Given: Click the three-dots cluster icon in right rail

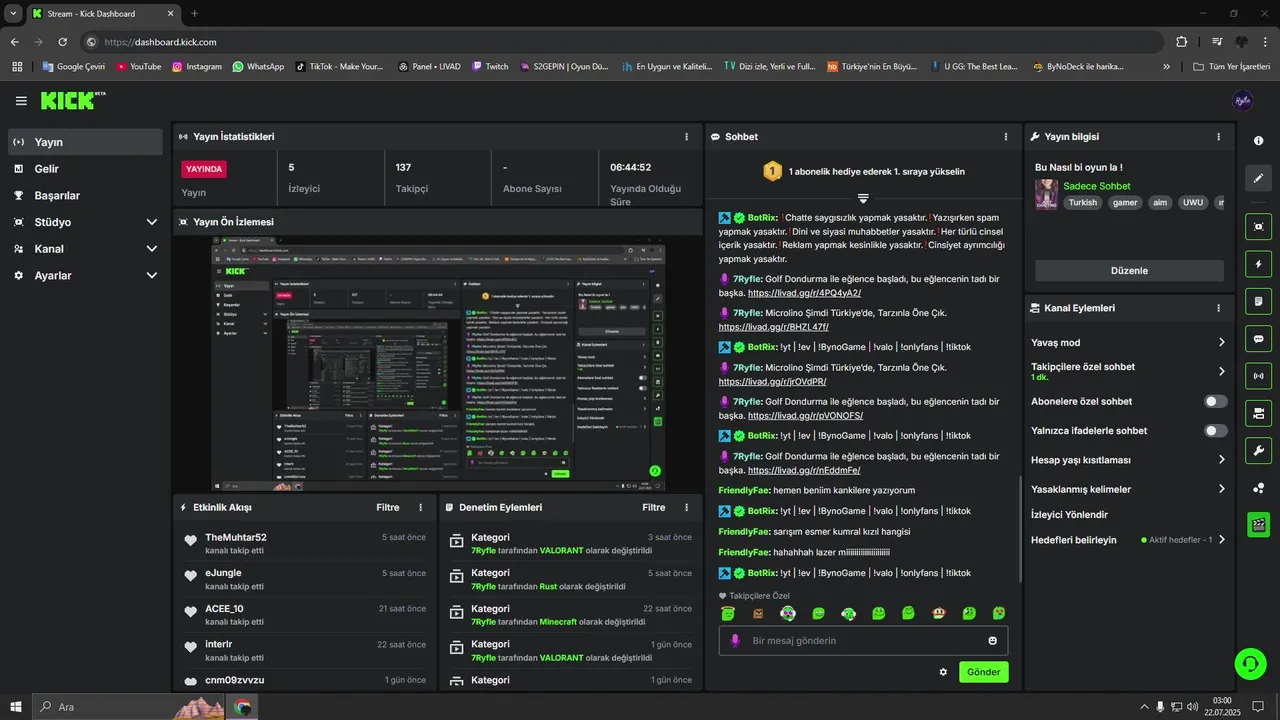Looking at the screenshot, I should [1259, 488].
